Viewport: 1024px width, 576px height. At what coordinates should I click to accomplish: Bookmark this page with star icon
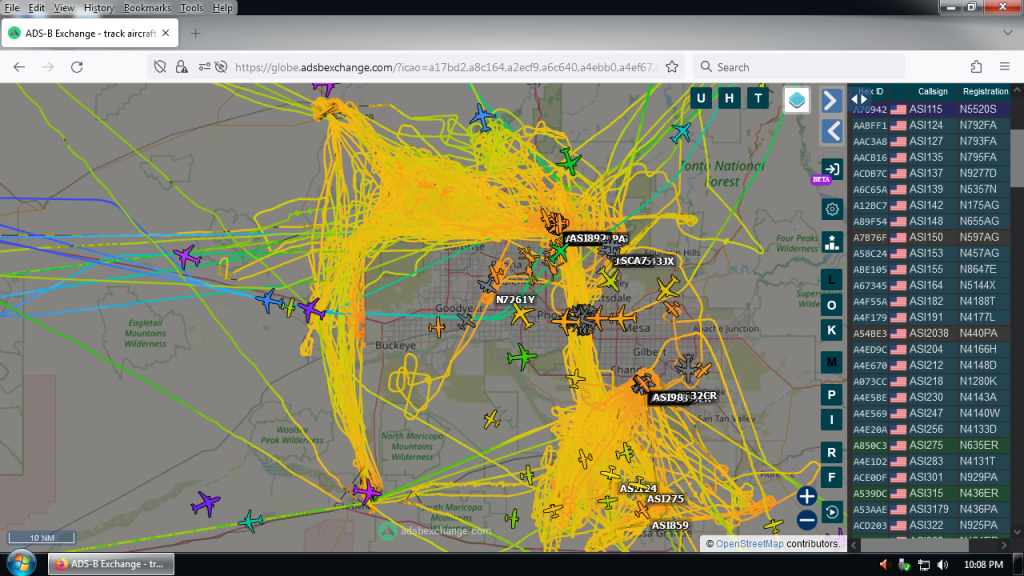click(x=672, y=67)
